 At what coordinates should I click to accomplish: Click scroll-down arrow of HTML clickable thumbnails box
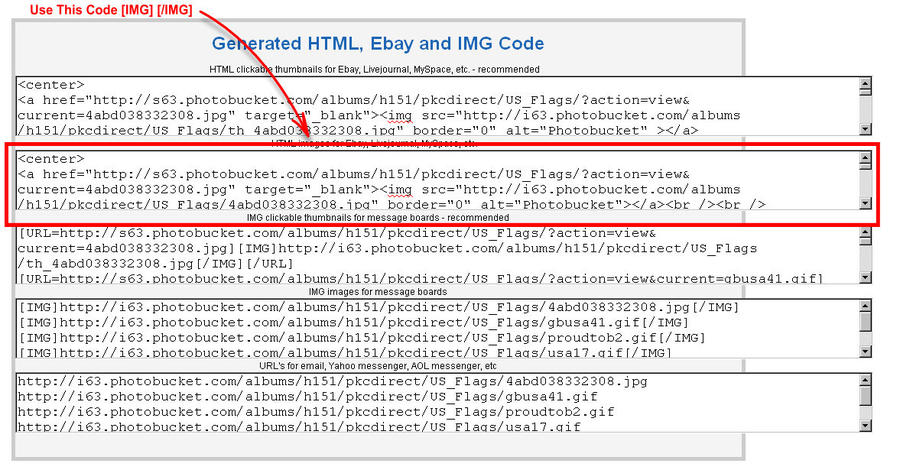865,128
